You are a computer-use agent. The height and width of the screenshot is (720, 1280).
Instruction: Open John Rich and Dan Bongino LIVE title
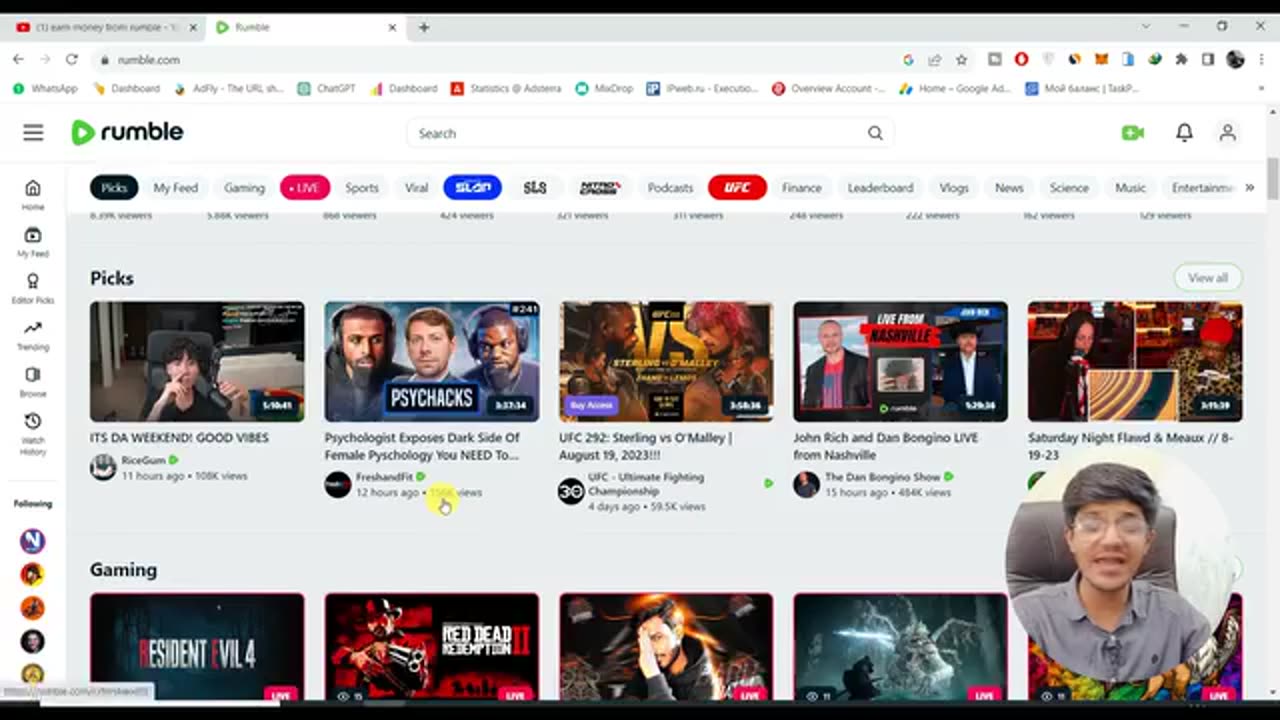[x=886, y=446]
